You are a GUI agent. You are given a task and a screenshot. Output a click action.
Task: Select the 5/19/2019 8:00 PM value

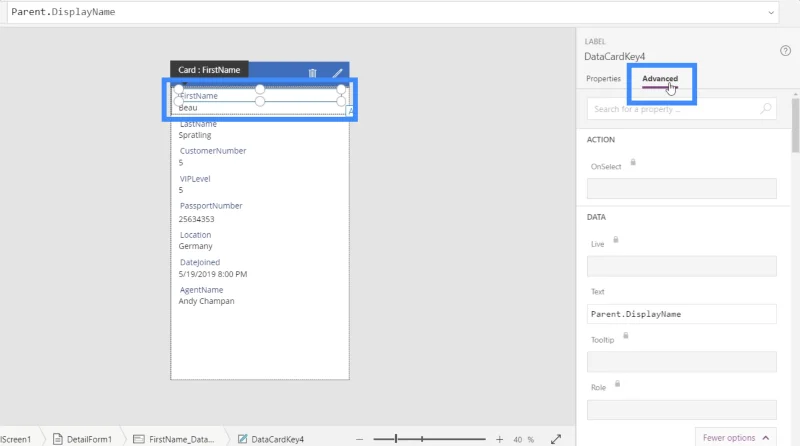click(213, 274)
